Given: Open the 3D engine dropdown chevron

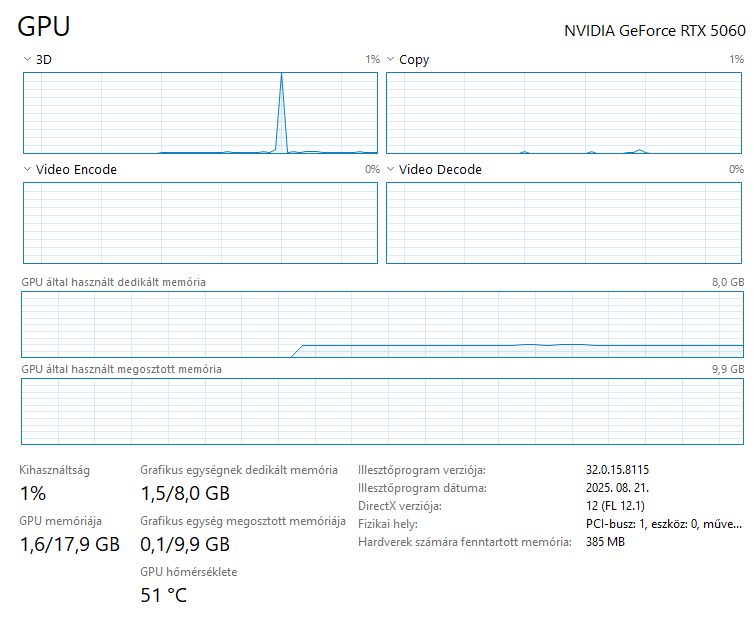Looking at the screenshot, I should tap(27, 60).
